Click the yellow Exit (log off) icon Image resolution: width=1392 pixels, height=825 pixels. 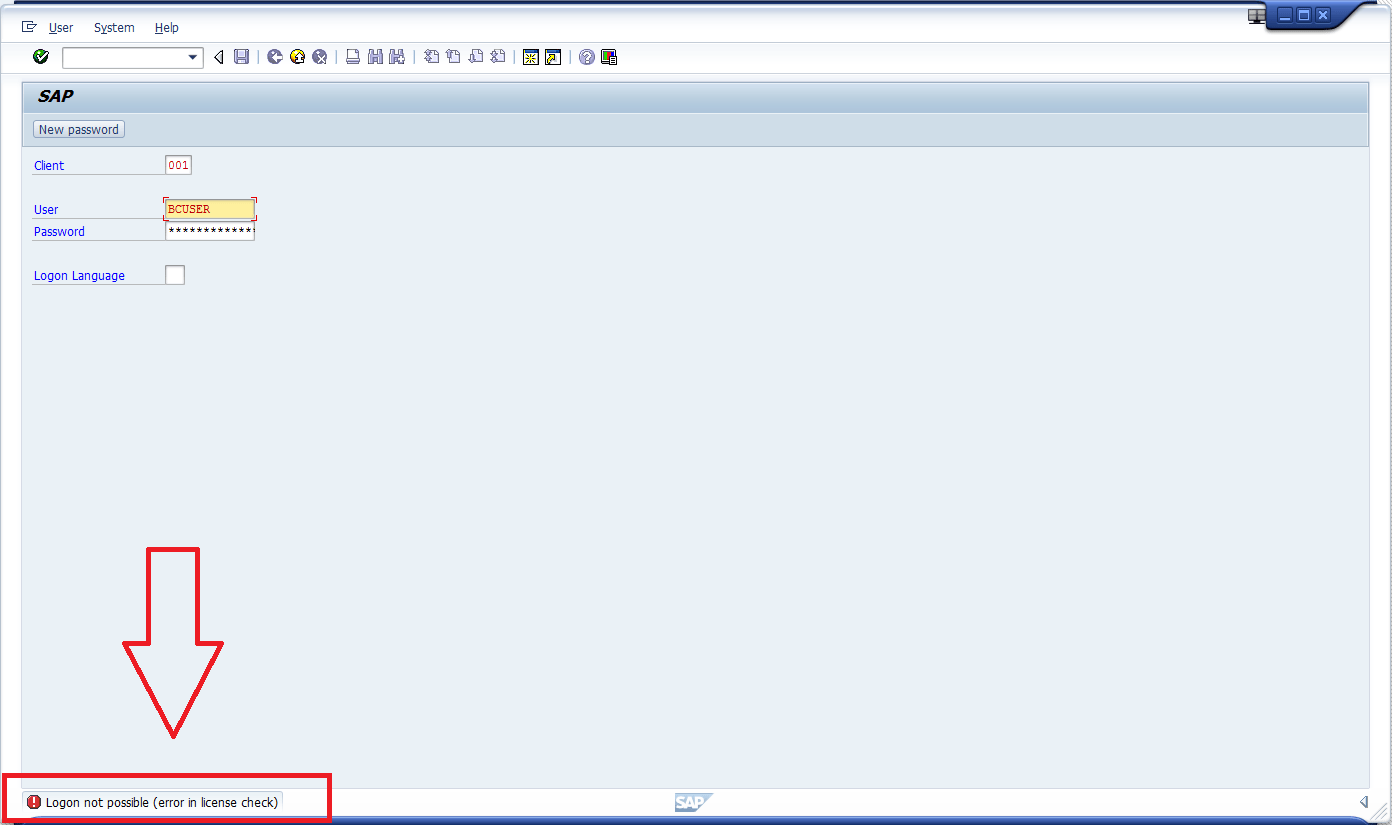(x=297, y=57)
